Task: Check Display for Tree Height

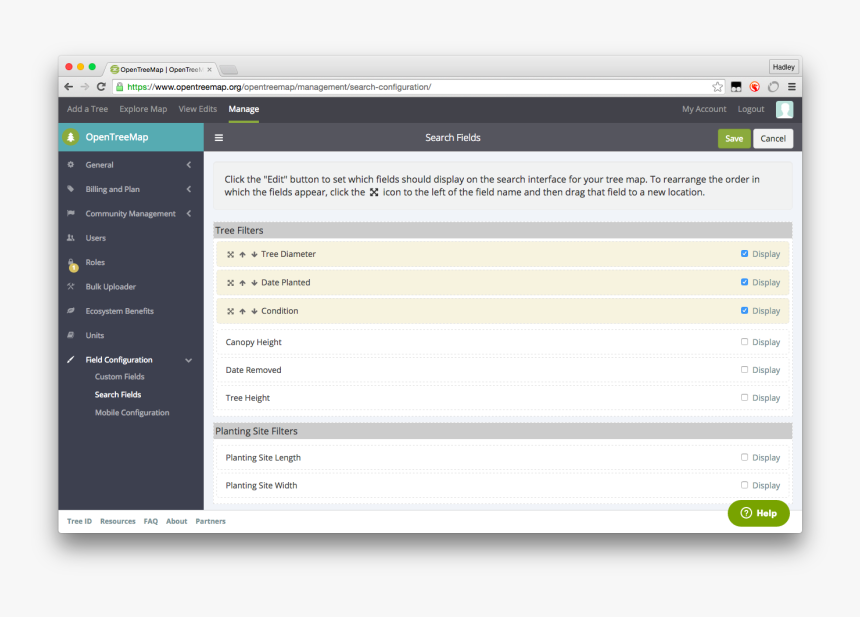Action: [744, 398]
